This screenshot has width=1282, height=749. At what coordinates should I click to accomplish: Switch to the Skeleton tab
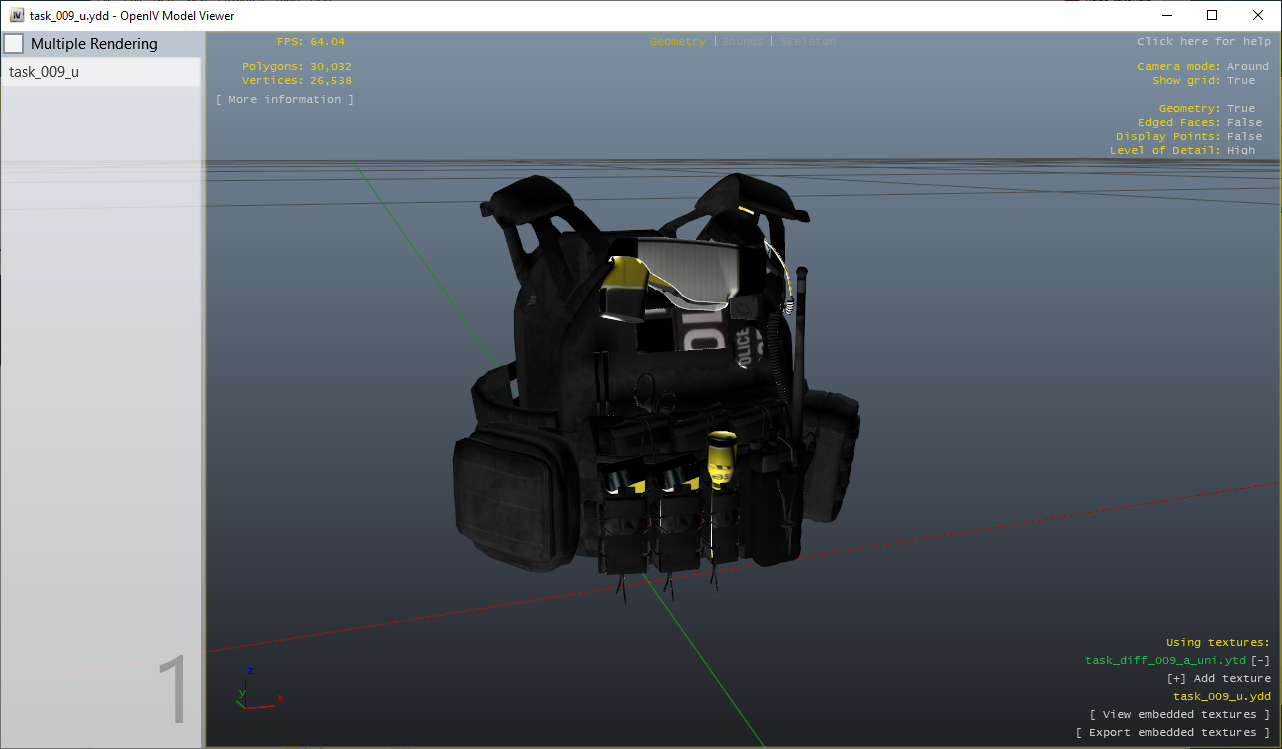tap(807, 41)
